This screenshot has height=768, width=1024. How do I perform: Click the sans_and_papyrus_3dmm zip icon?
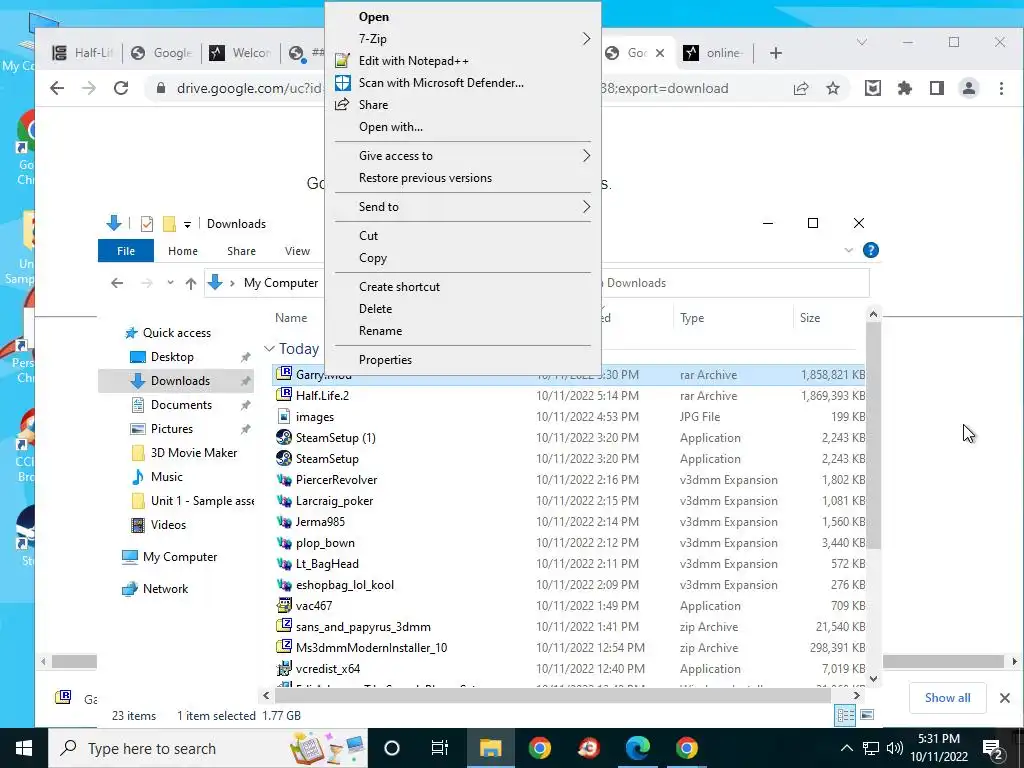coord(284,626)
